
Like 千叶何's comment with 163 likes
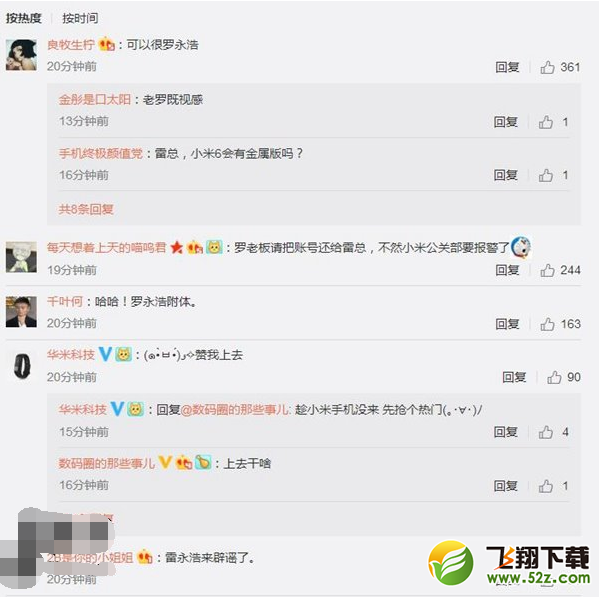click(x=547, y=324)
